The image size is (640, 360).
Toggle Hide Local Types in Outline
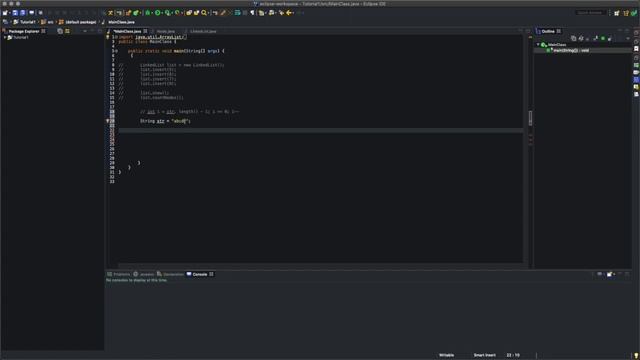[x=610, y=38]
